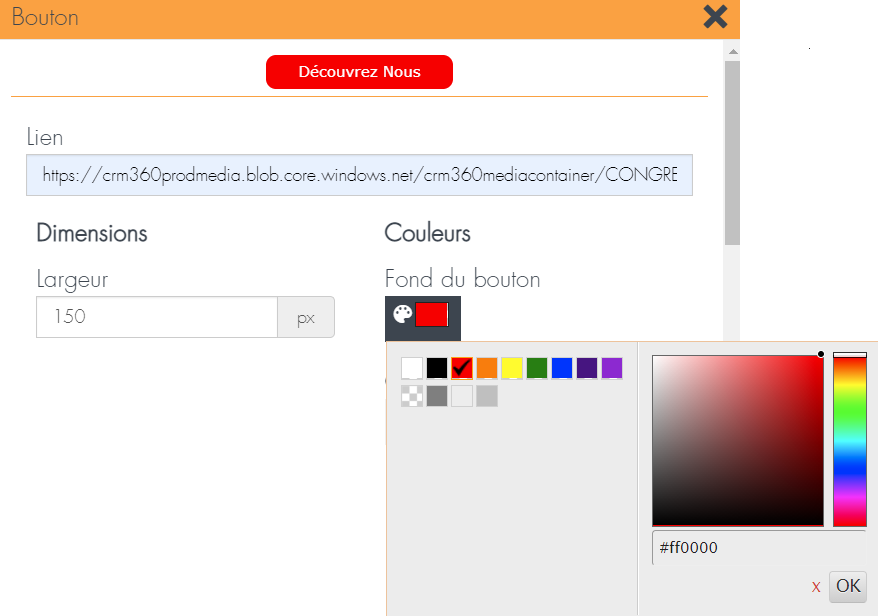Image resolution: width=878 pixels, height=616 pixels.
Task: Select the medium gray color swatch
Action: 437,396
